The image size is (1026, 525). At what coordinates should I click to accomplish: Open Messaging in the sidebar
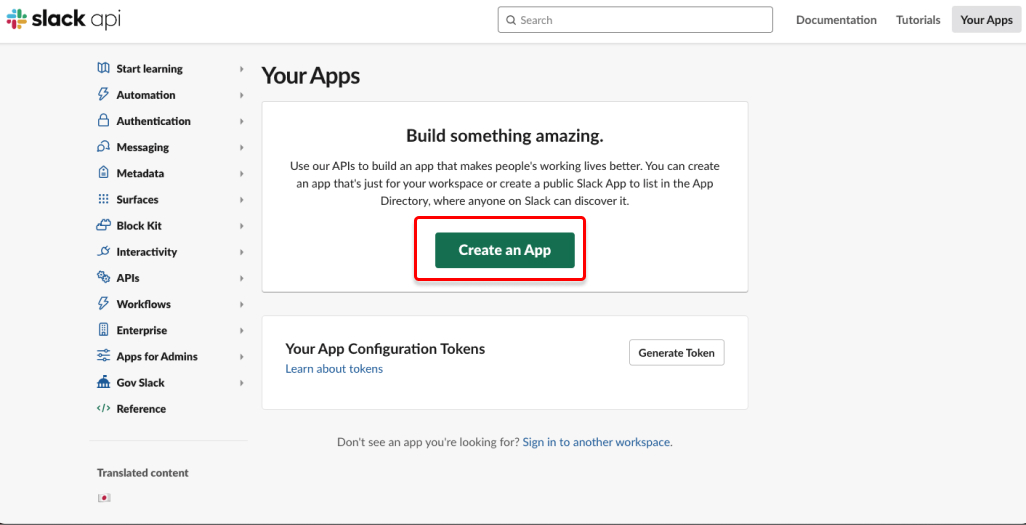(143, 147)
